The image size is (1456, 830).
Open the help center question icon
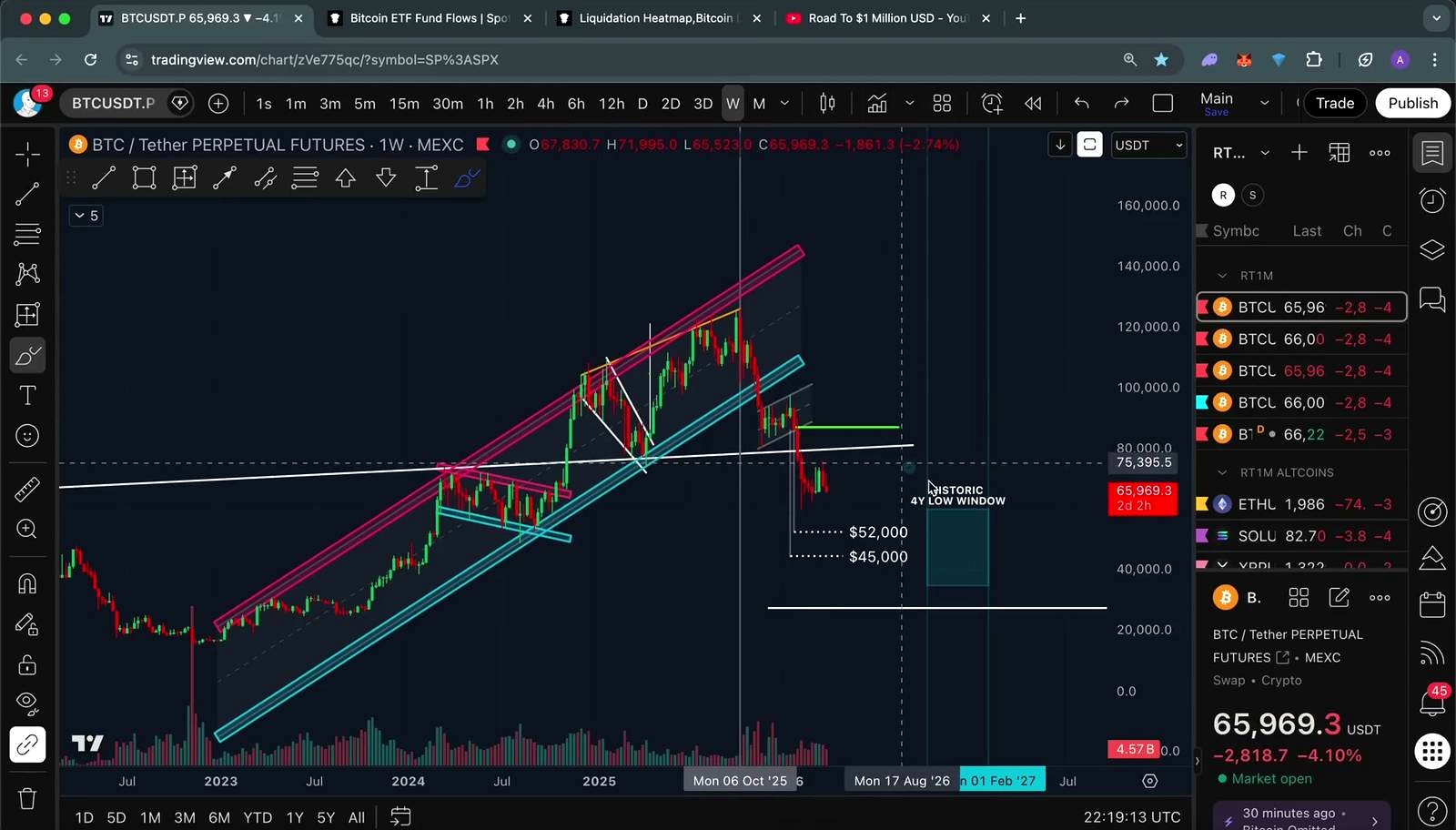click(1432, 809)
